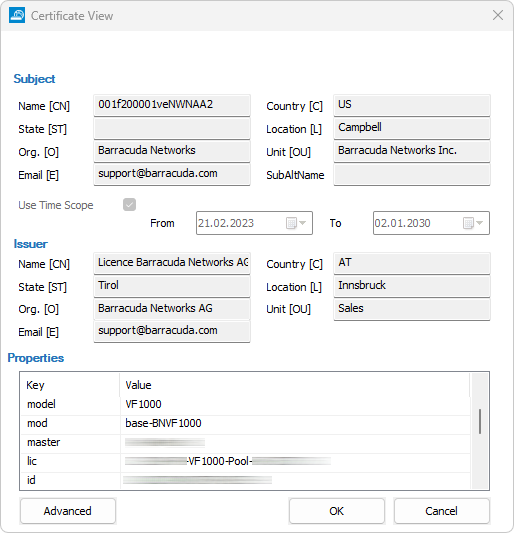
Task: Click the Value column header
Action: point(295,385)
